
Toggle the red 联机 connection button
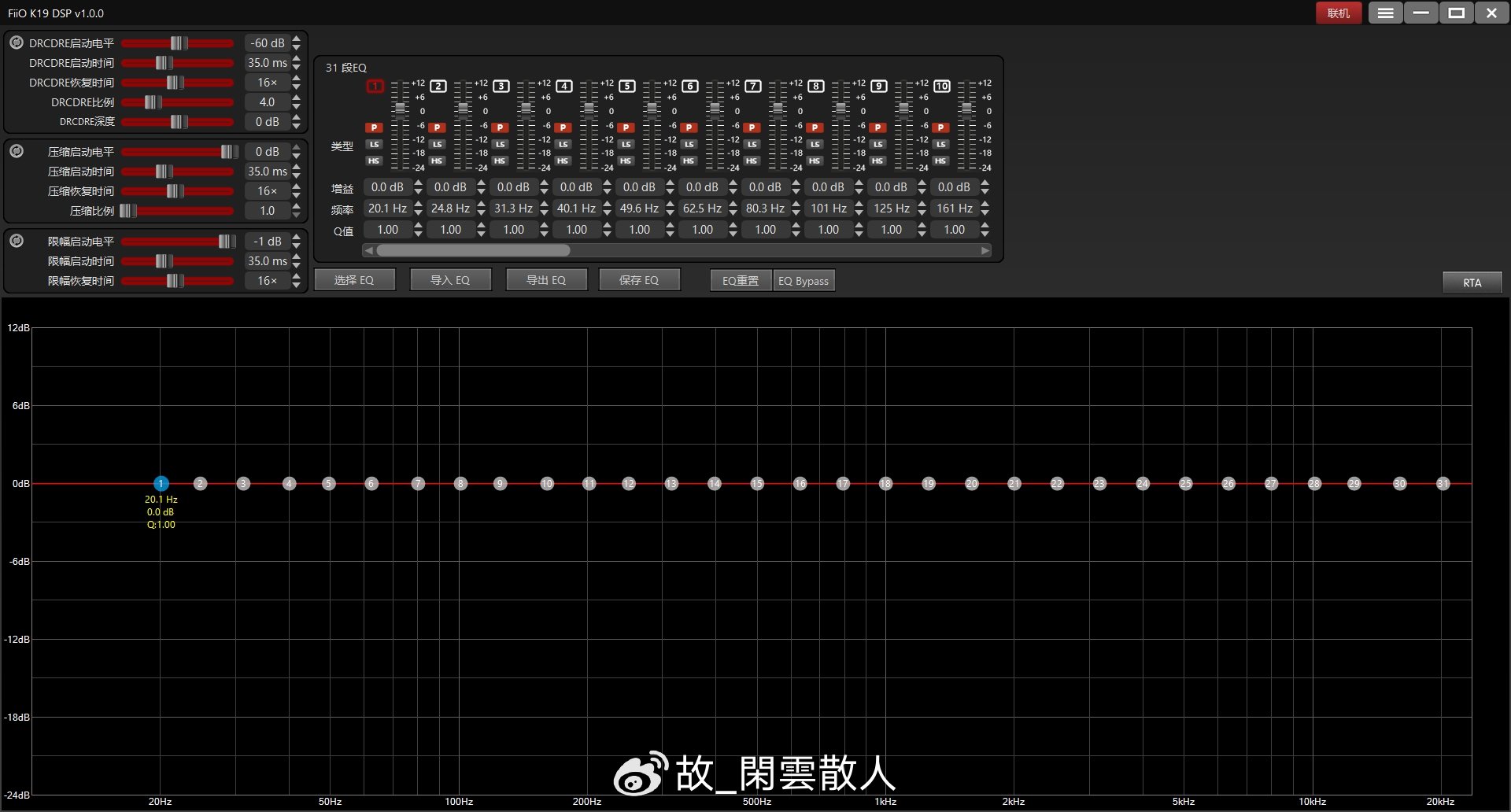1338,13
